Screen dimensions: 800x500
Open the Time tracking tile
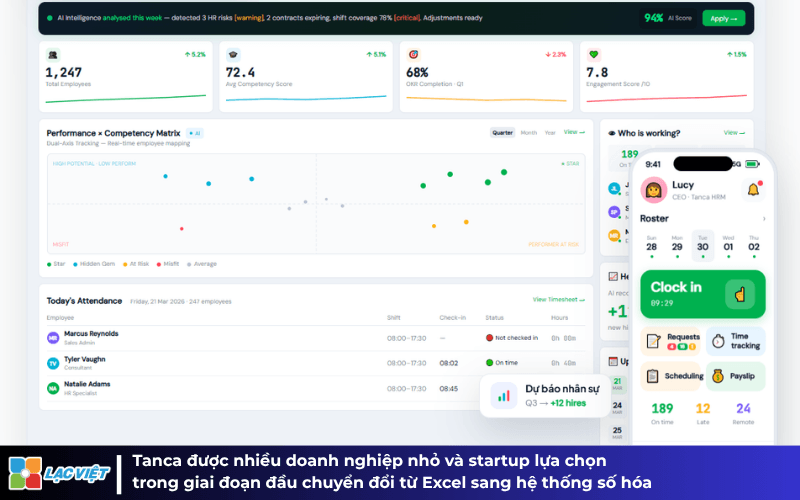tap(735, 341)
